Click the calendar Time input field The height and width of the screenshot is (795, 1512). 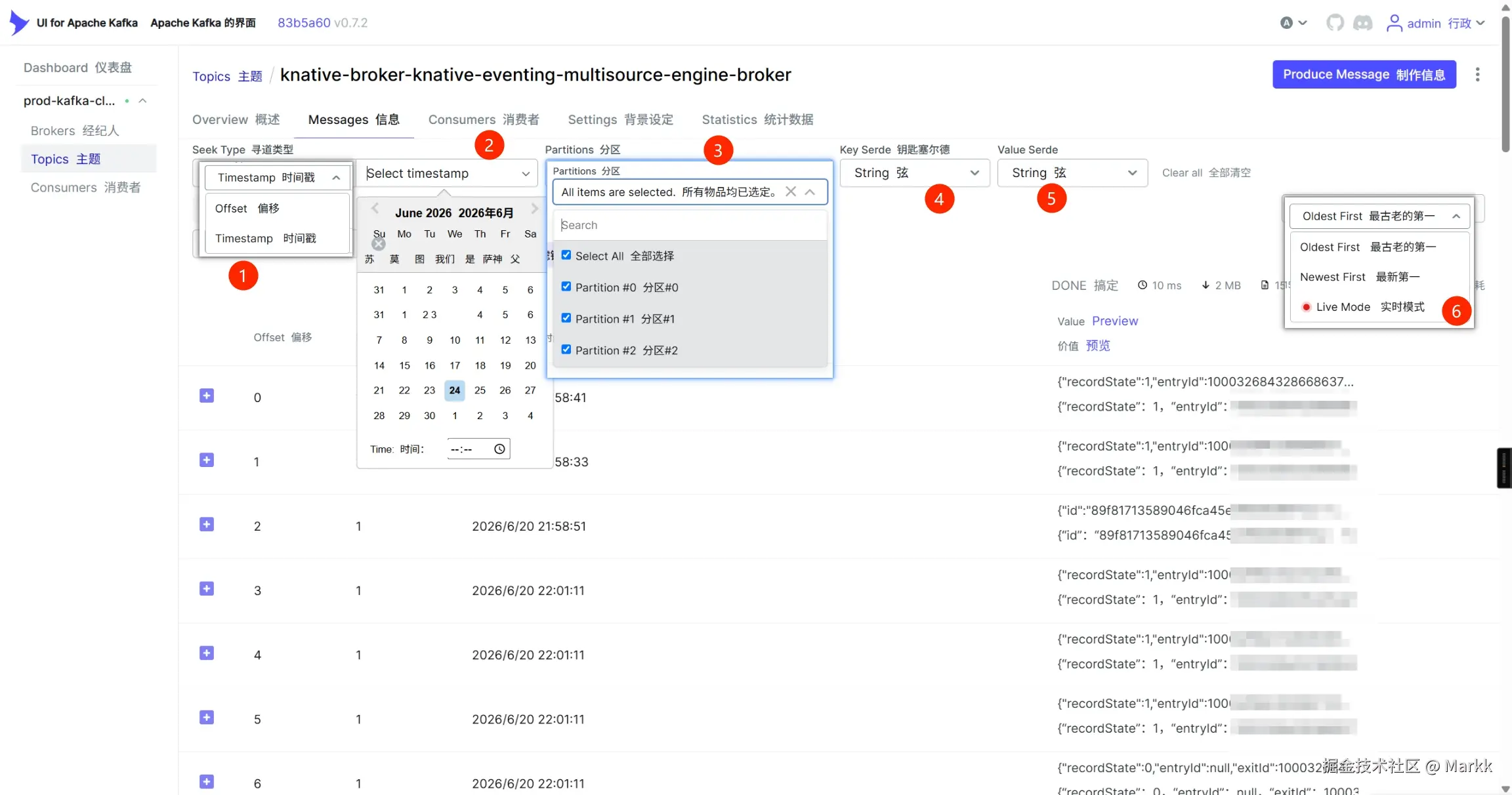pyautogui.click(x=478, y=449)
